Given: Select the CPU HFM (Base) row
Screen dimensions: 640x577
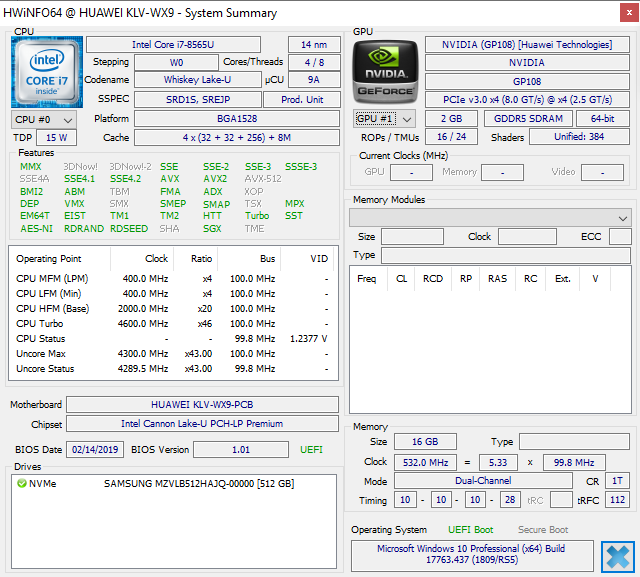Looking at the screenshot, I should [173, 309].
